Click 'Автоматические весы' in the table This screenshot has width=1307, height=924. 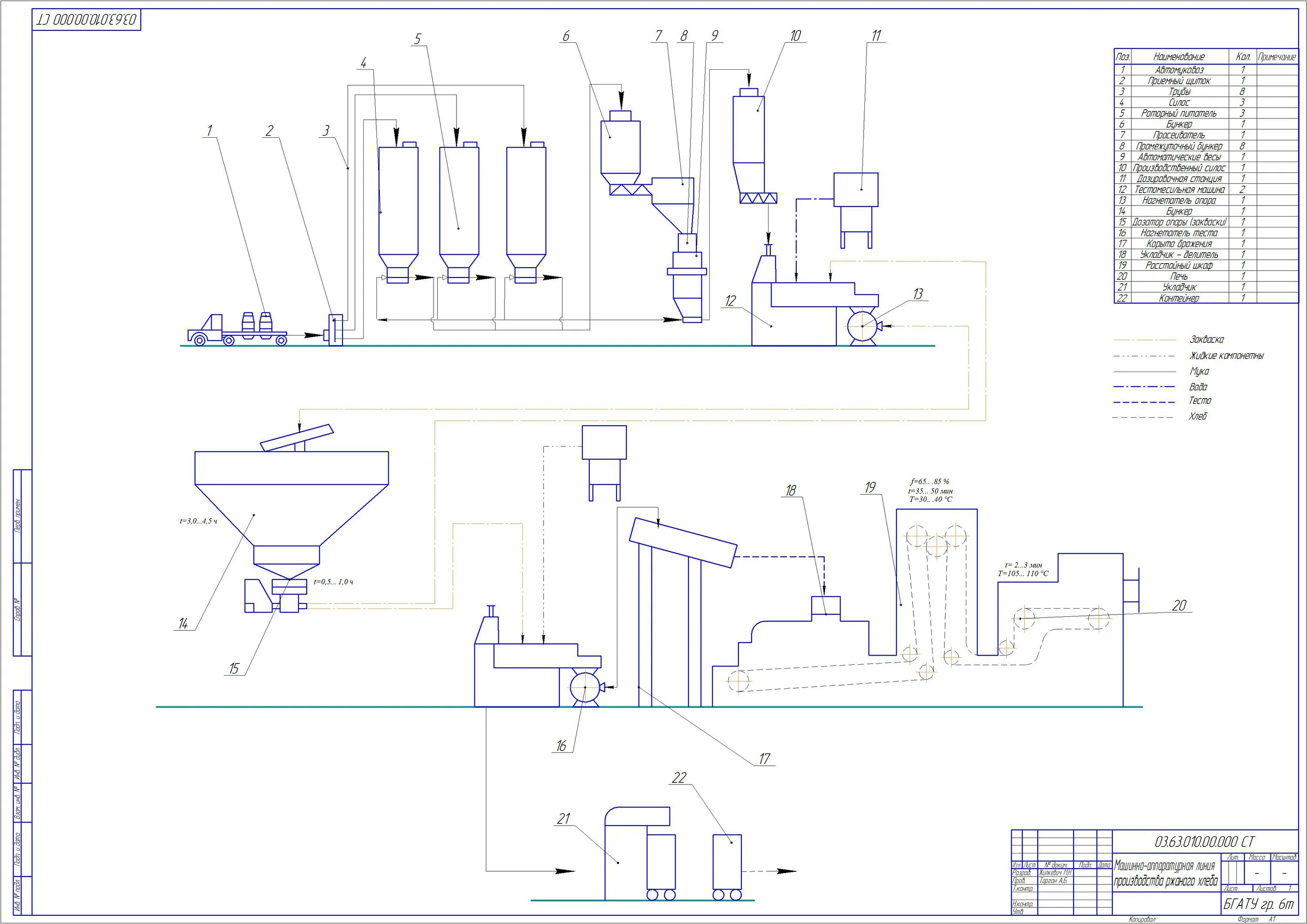(x=1179, y=156)
